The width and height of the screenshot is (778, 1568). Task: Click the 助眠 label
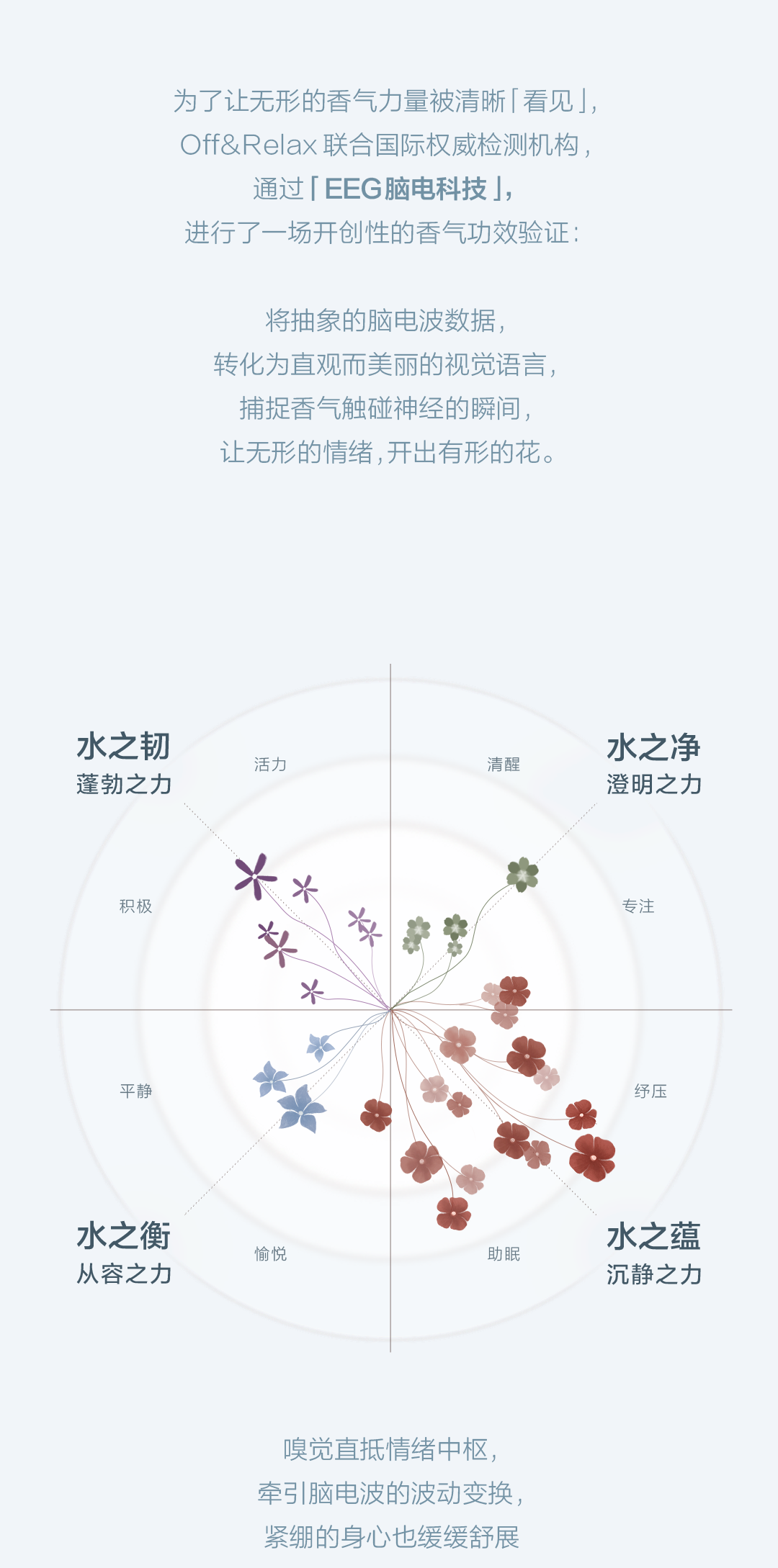504,1254
